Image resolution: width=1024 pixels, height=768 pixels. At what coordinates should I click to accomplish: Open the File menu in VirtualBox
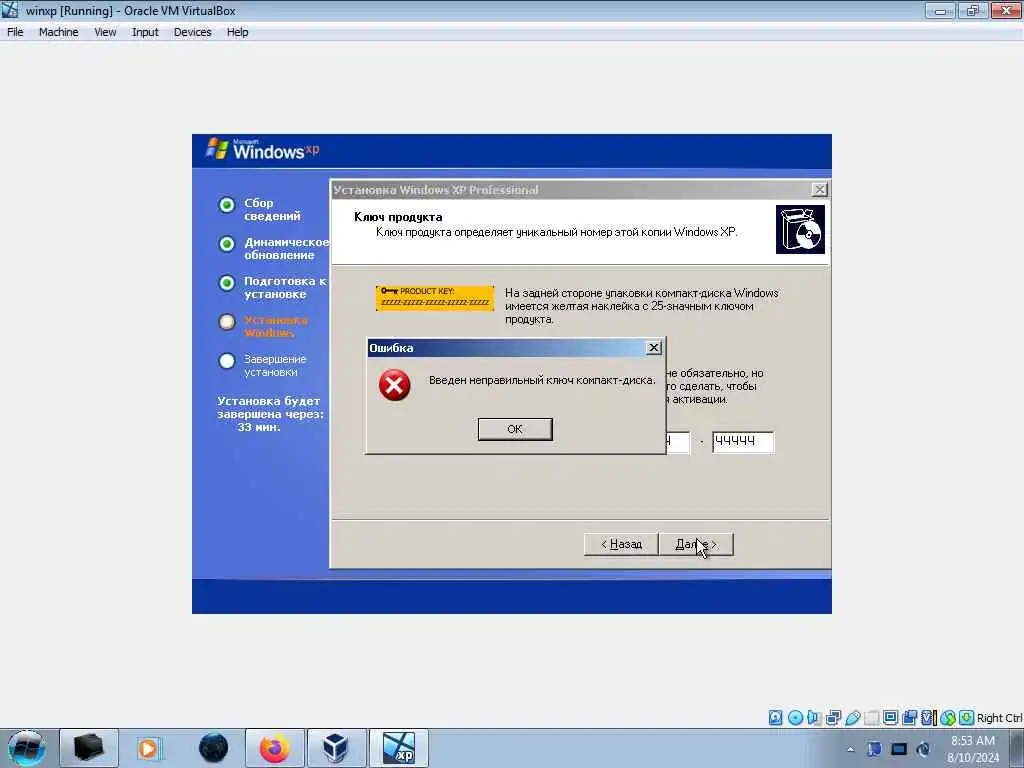point(15,32)
